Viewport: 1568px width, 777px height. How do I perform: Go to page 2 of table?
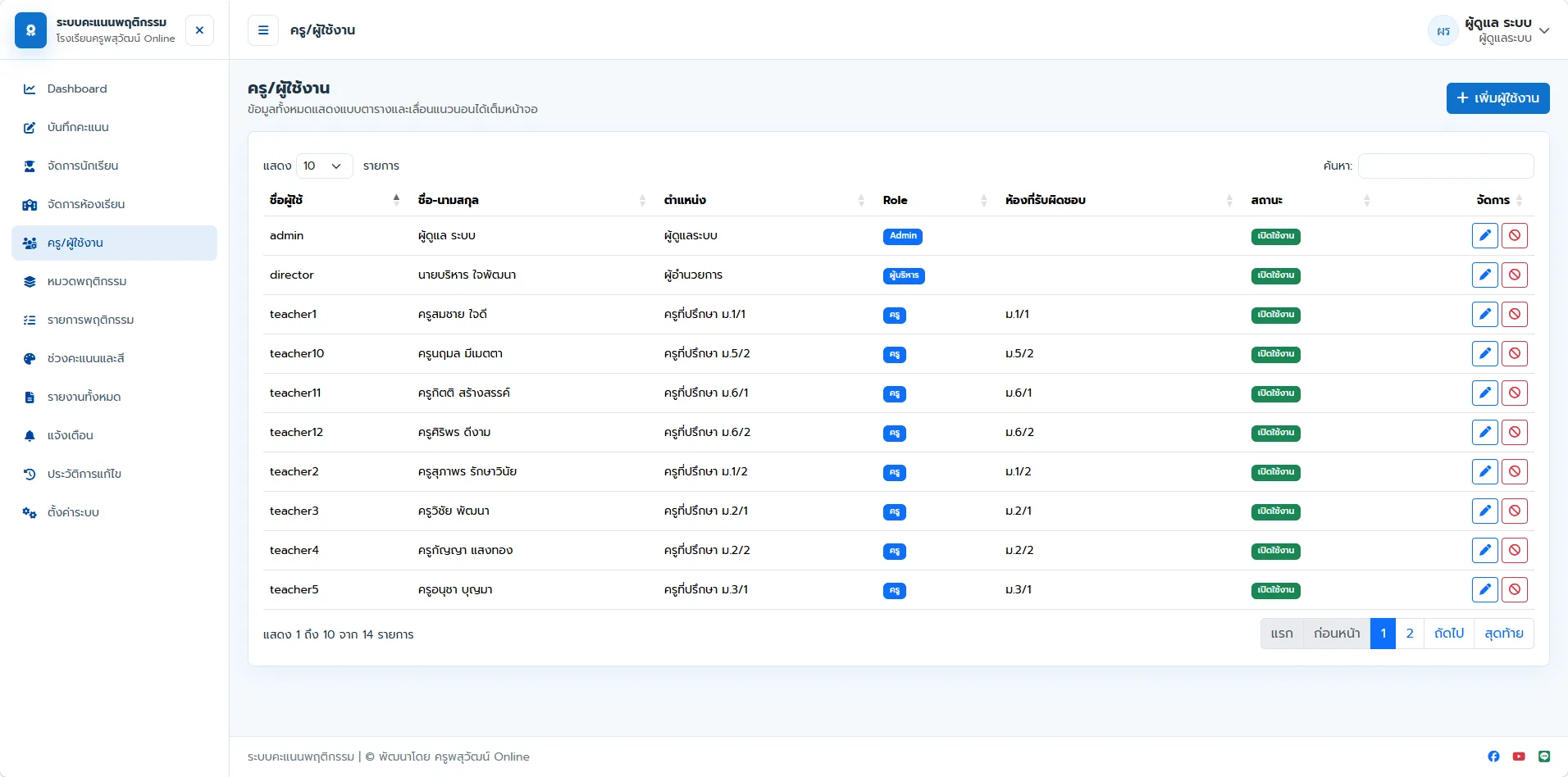[x=1410, y=634]
